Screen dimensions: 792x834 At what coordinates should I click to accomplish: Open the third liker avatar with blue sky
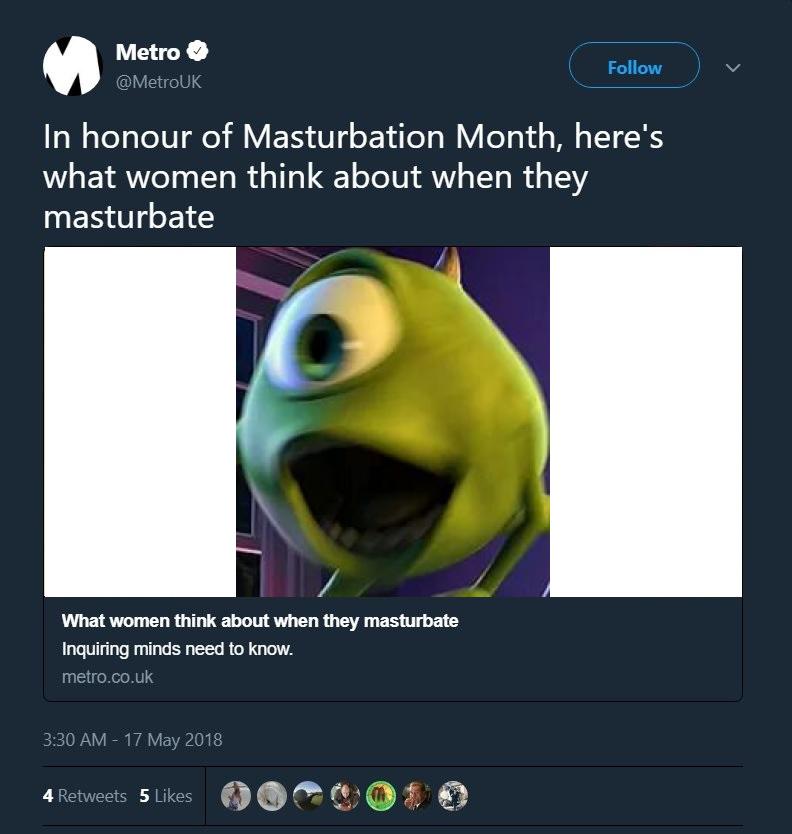pos(308,796)
